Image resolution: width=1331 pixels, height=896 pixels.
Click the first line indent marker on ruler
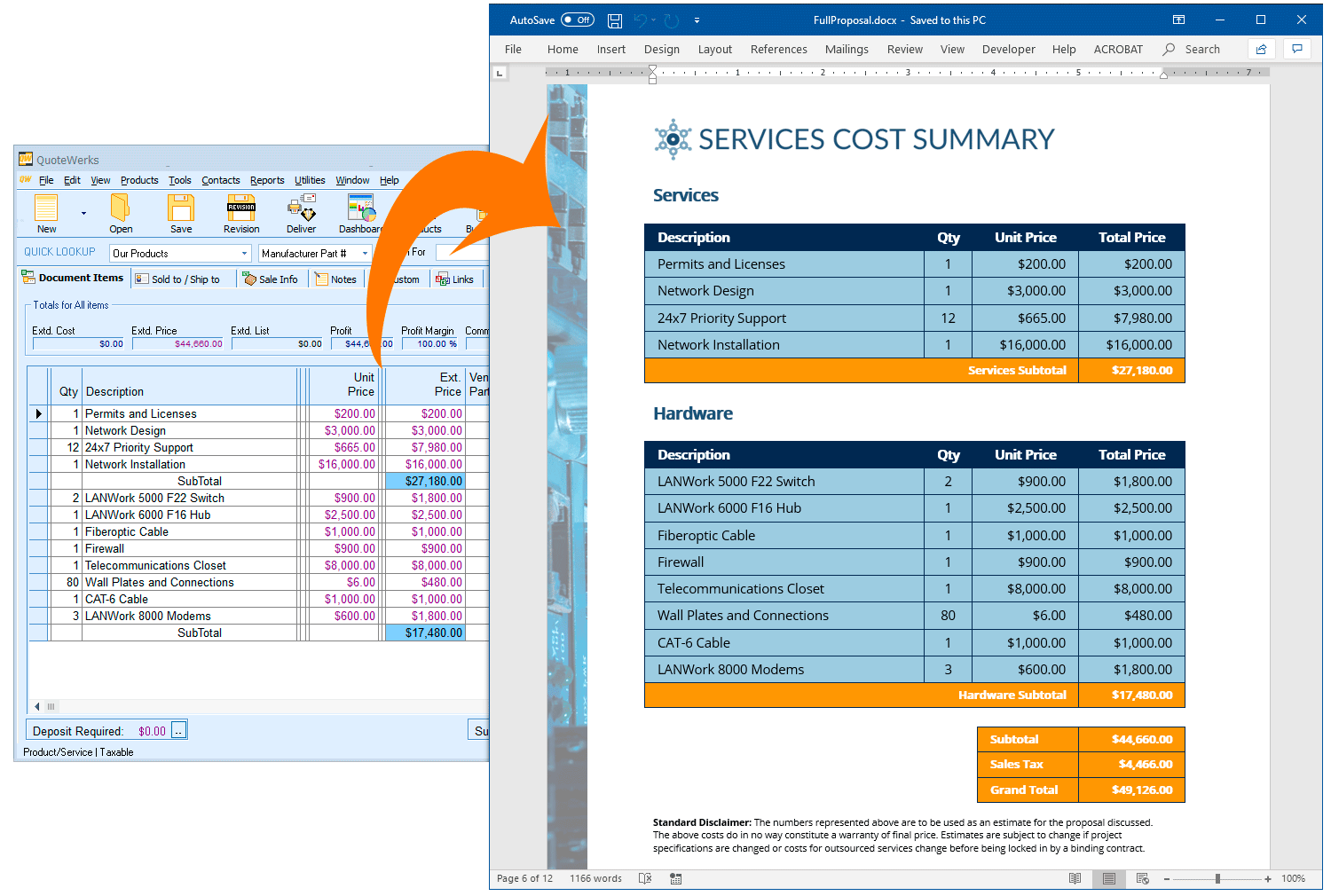coord(652,69)
